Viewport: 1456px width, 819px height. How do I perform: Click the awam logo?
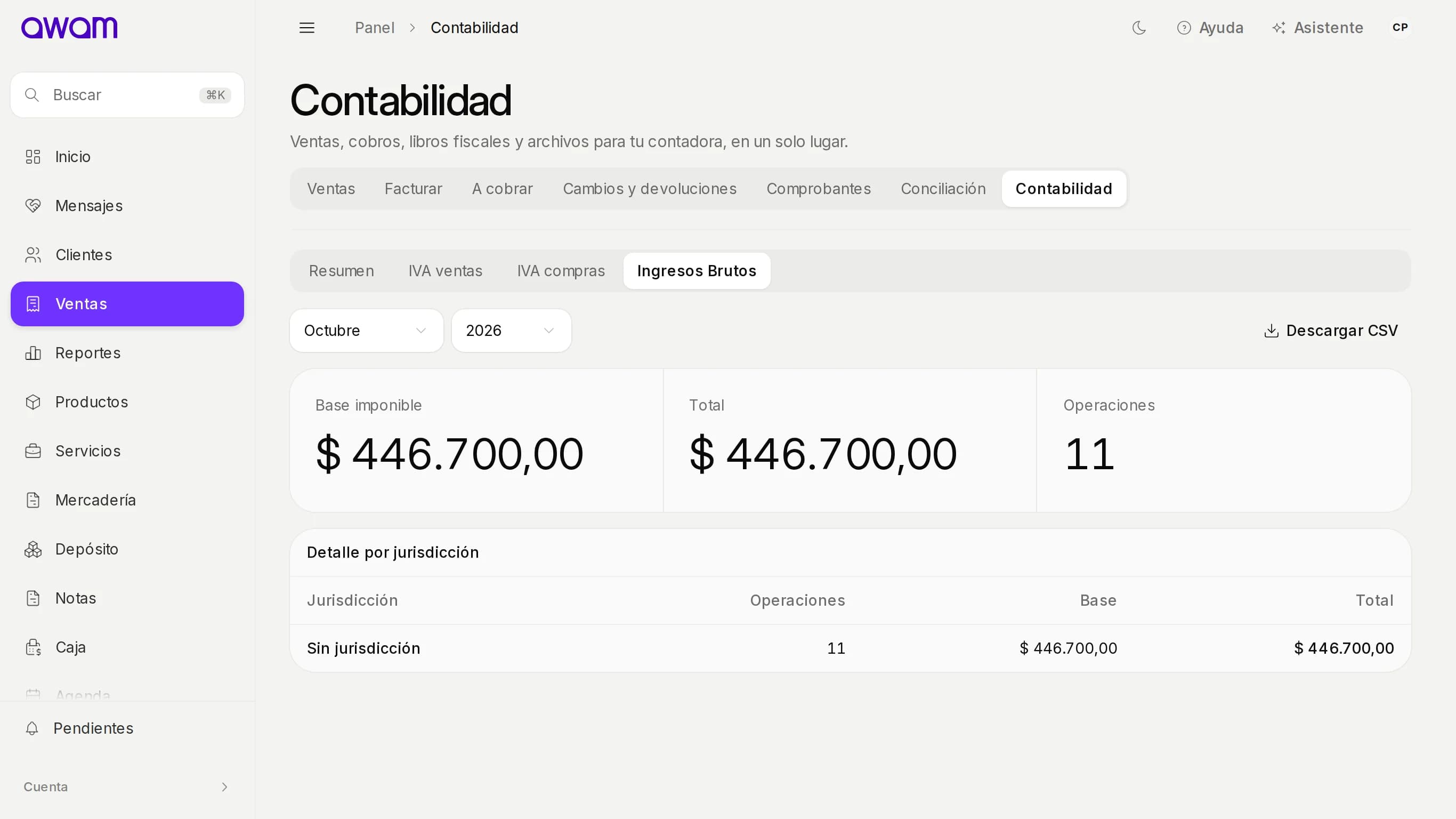69,28
